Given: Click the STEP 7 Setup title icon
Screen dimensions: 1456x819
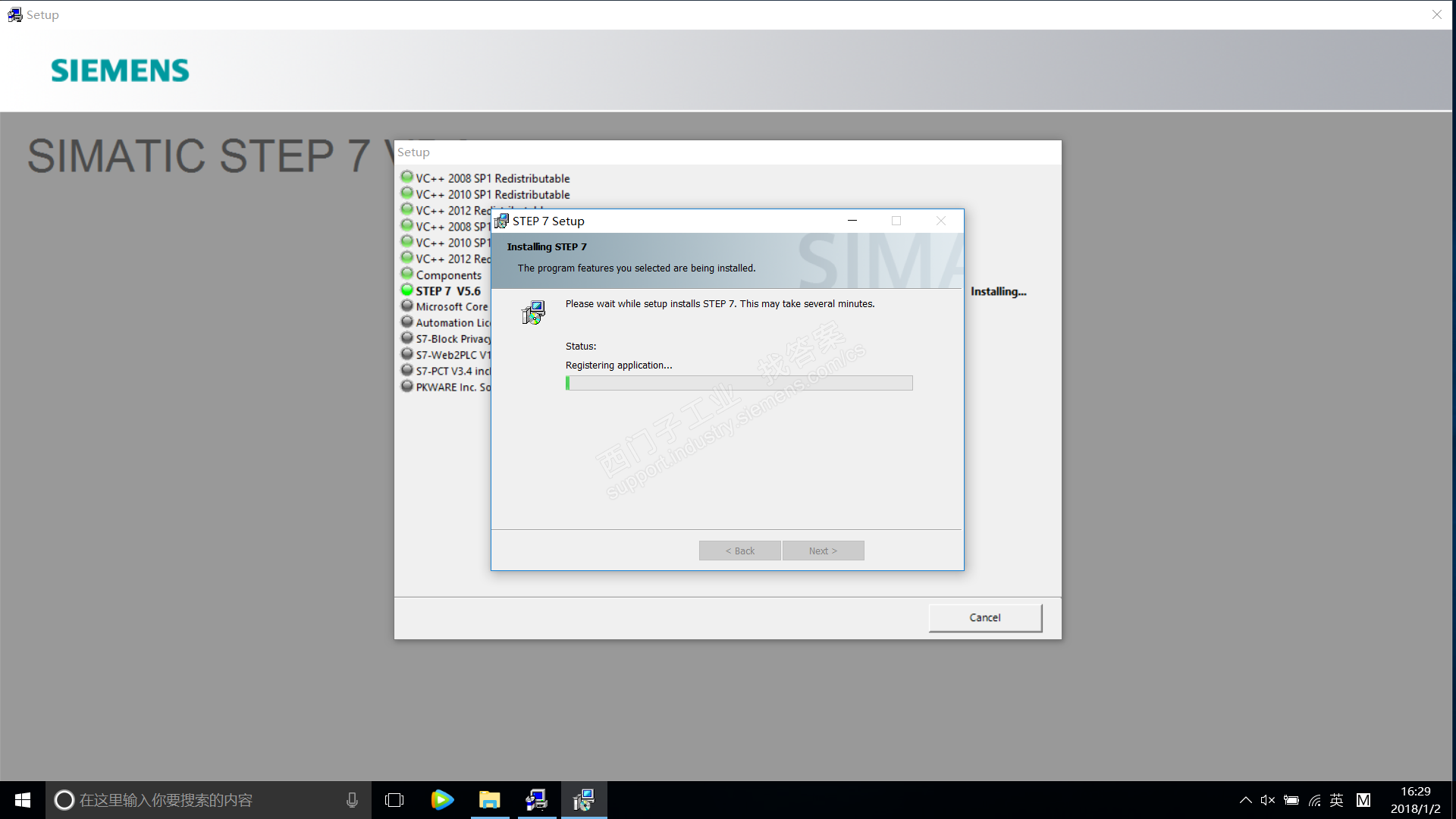Looking at the screenshot, I should tap(501, 221).
